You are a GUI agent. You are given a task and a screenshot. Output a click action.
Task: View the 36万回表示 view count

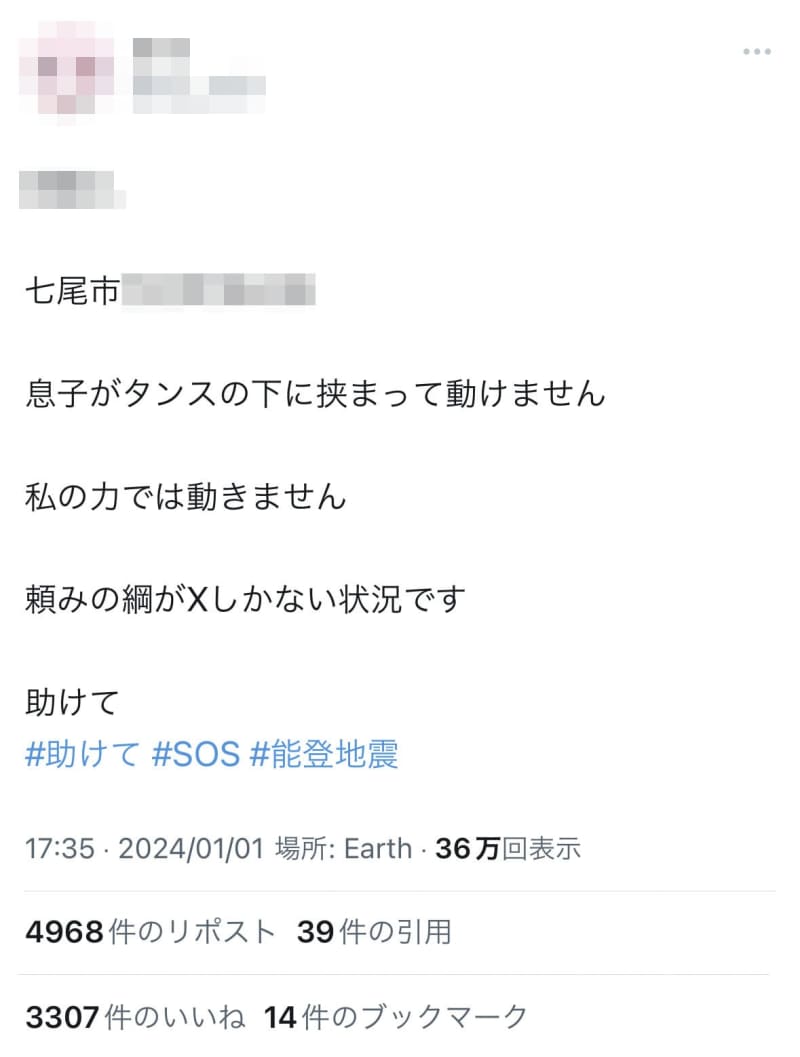point(508,849)
